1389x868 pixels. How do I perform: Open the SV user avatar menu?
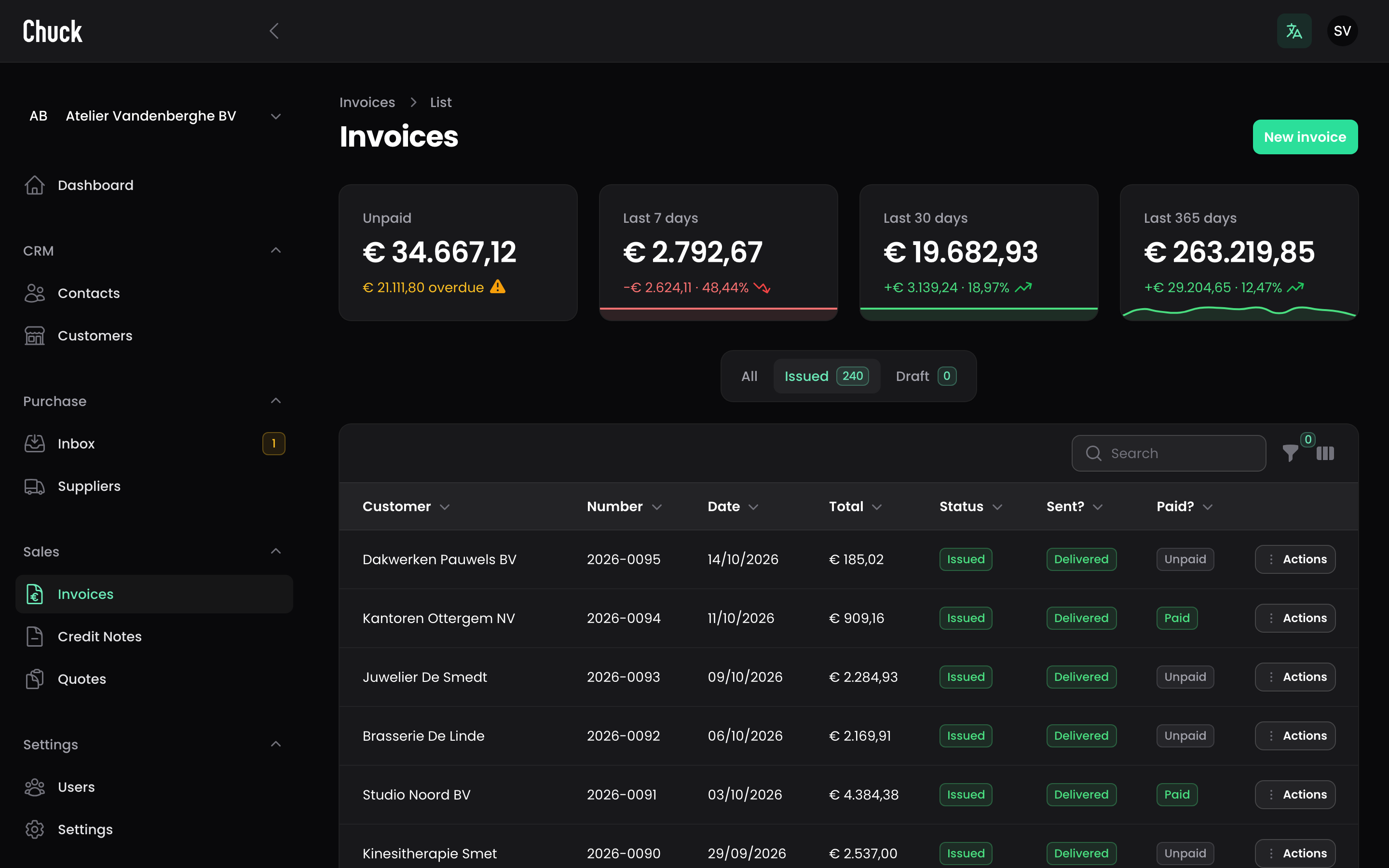(x=1342, y=31)
